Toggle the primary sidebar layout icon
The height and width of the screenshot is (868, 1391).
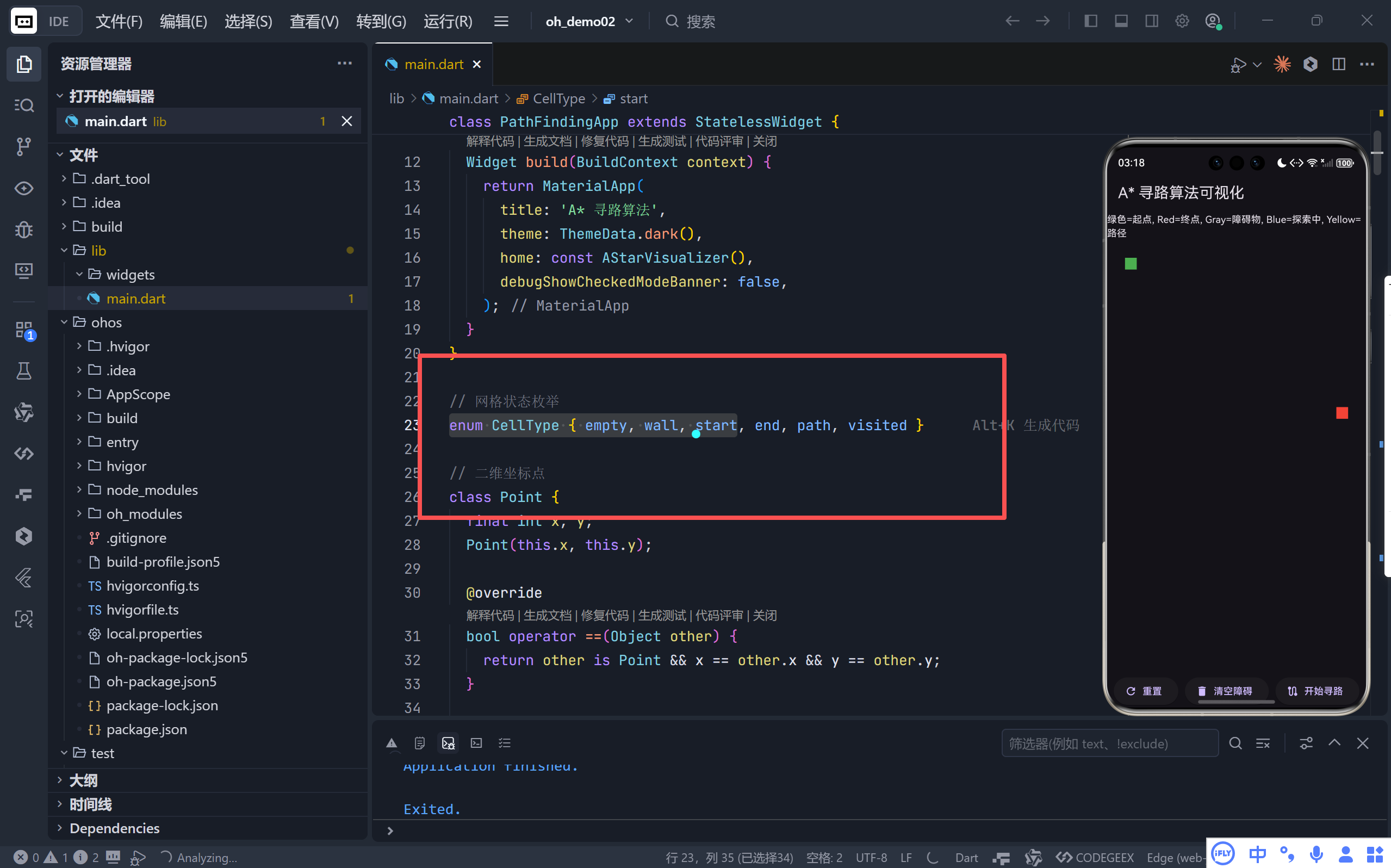point(1090,21)
